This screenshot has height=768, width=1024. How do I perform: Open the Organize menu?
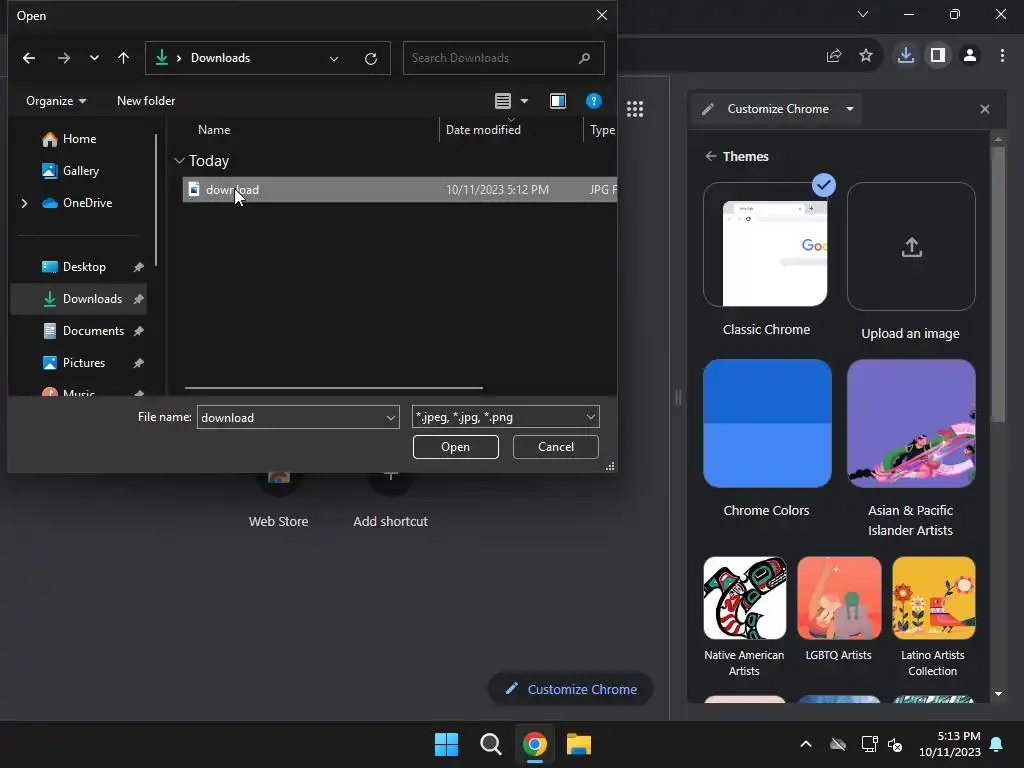(x=56, y=101)
